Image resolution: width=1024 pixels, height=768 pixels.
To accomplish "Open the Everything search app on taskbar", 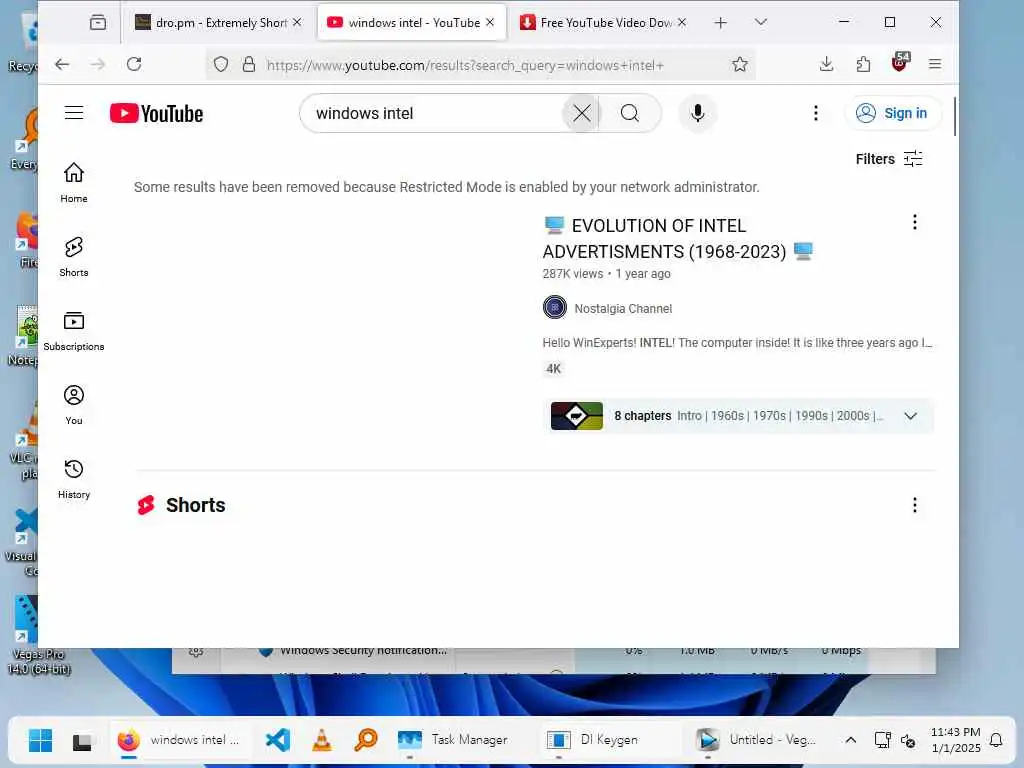I will pyautogui.click(x=366, y=740).
